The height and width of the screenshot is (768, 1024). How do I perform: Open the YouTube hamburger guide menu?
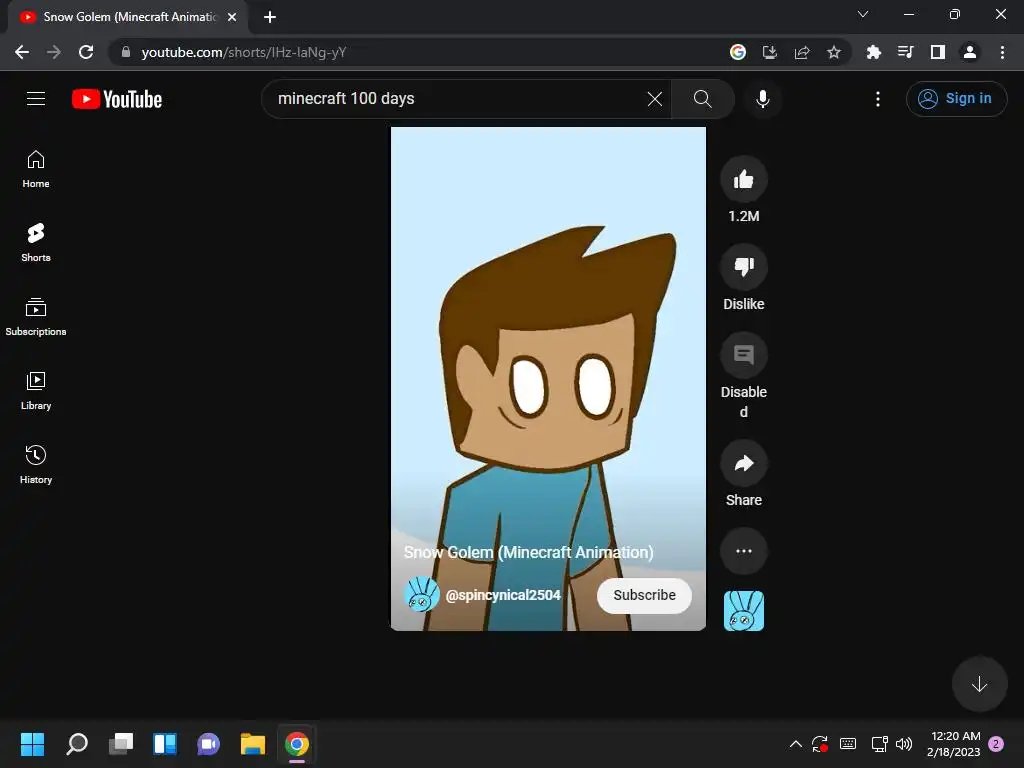pyautogui.click(x=36, y=99)
